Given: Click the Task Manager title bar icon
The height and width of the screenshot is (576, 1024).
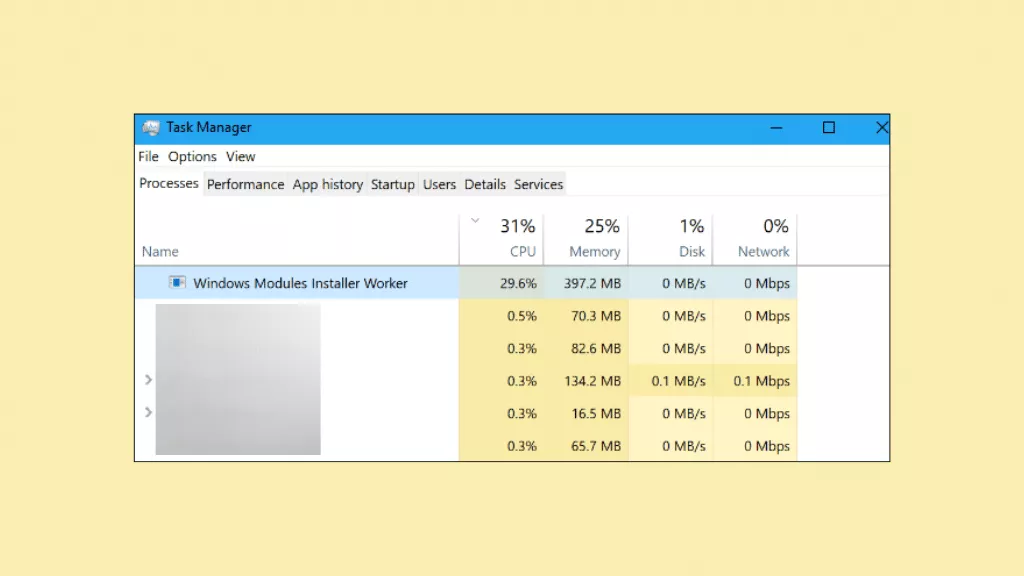Looking at the screenshot, I should [151, 128].
